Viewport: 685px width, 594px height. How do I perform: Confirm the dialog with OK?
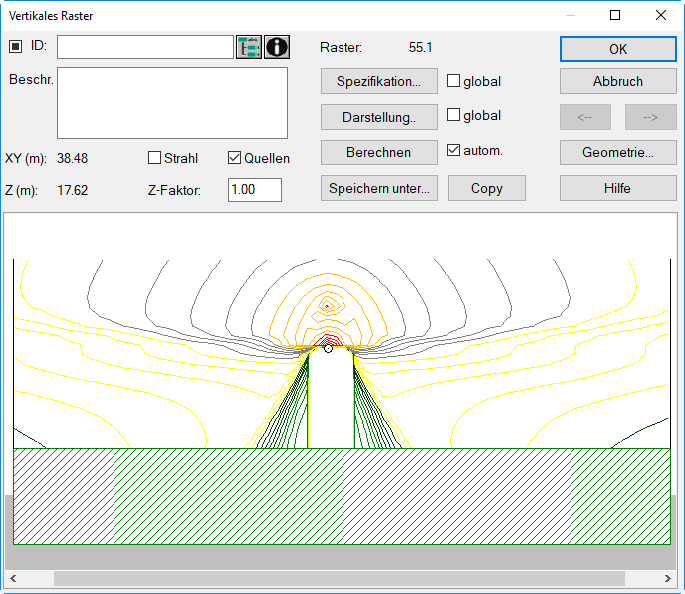[x=618, y=49]
